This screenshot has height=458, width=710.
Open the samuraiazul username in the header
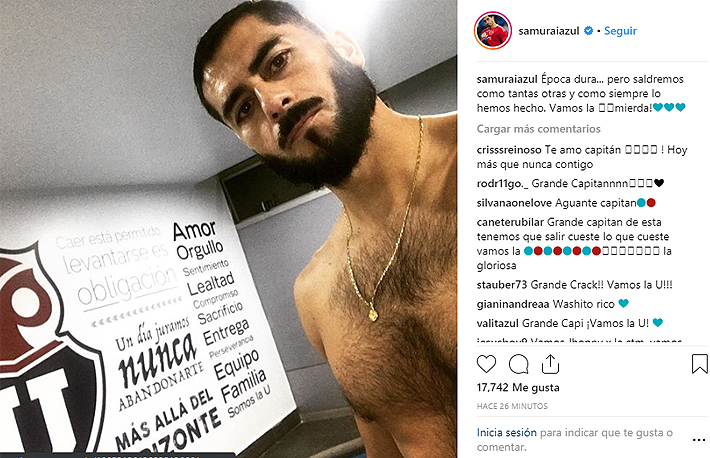coord(549,31)
